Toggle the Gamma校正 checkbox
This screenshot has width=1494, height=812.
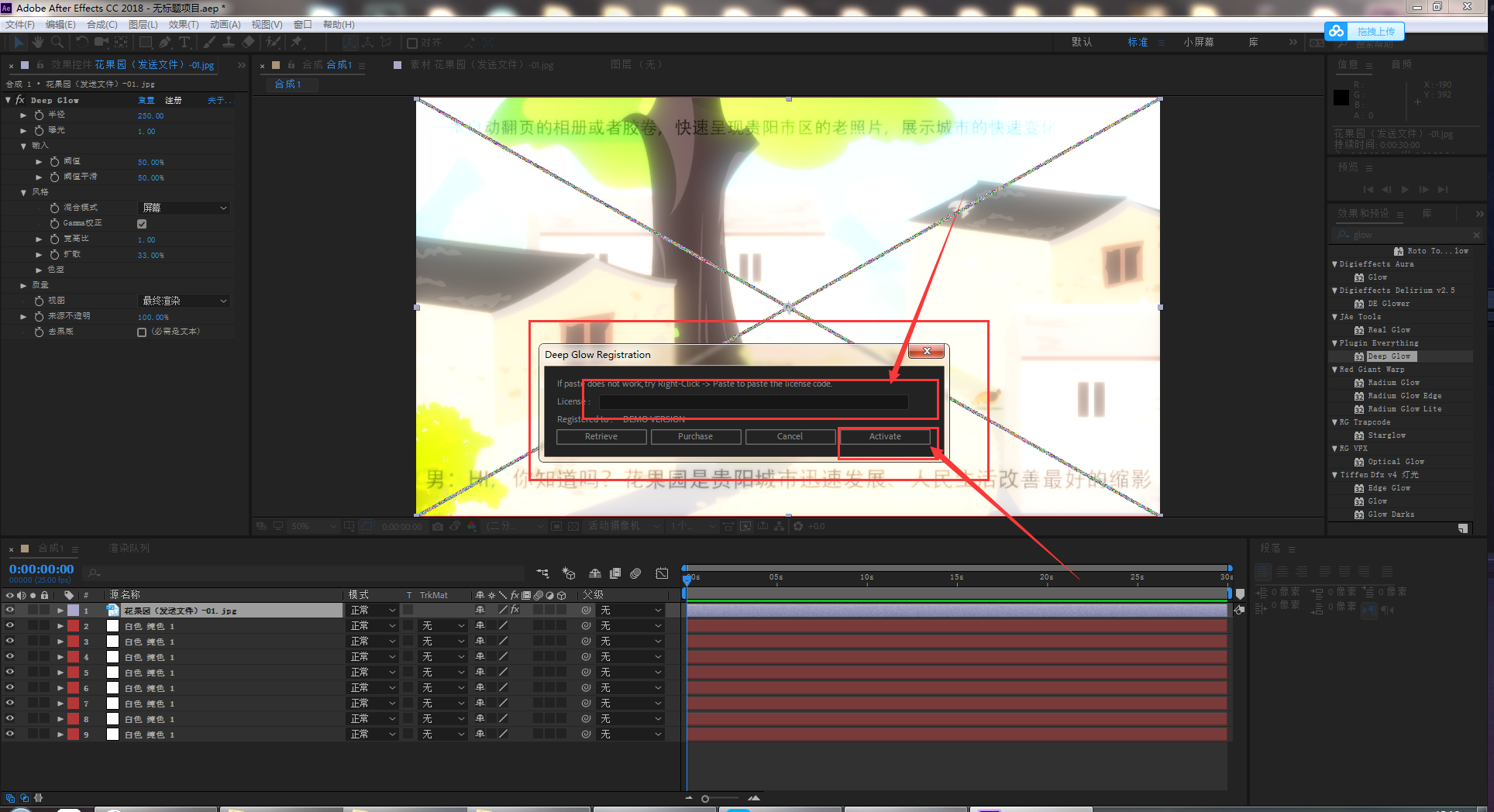pyautogui.click(x=142, y=224)
